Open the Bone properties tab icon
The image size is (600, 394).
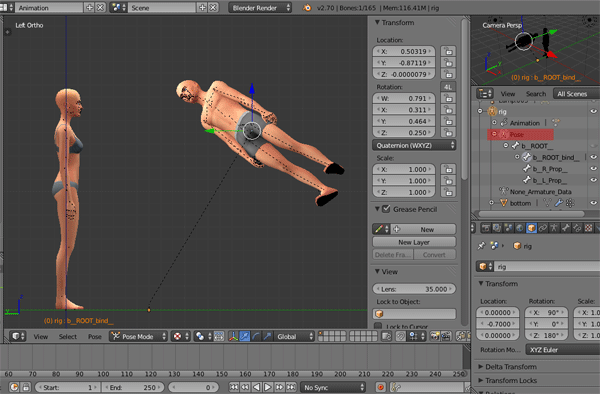pyautogui.click(x=566, y=228)
